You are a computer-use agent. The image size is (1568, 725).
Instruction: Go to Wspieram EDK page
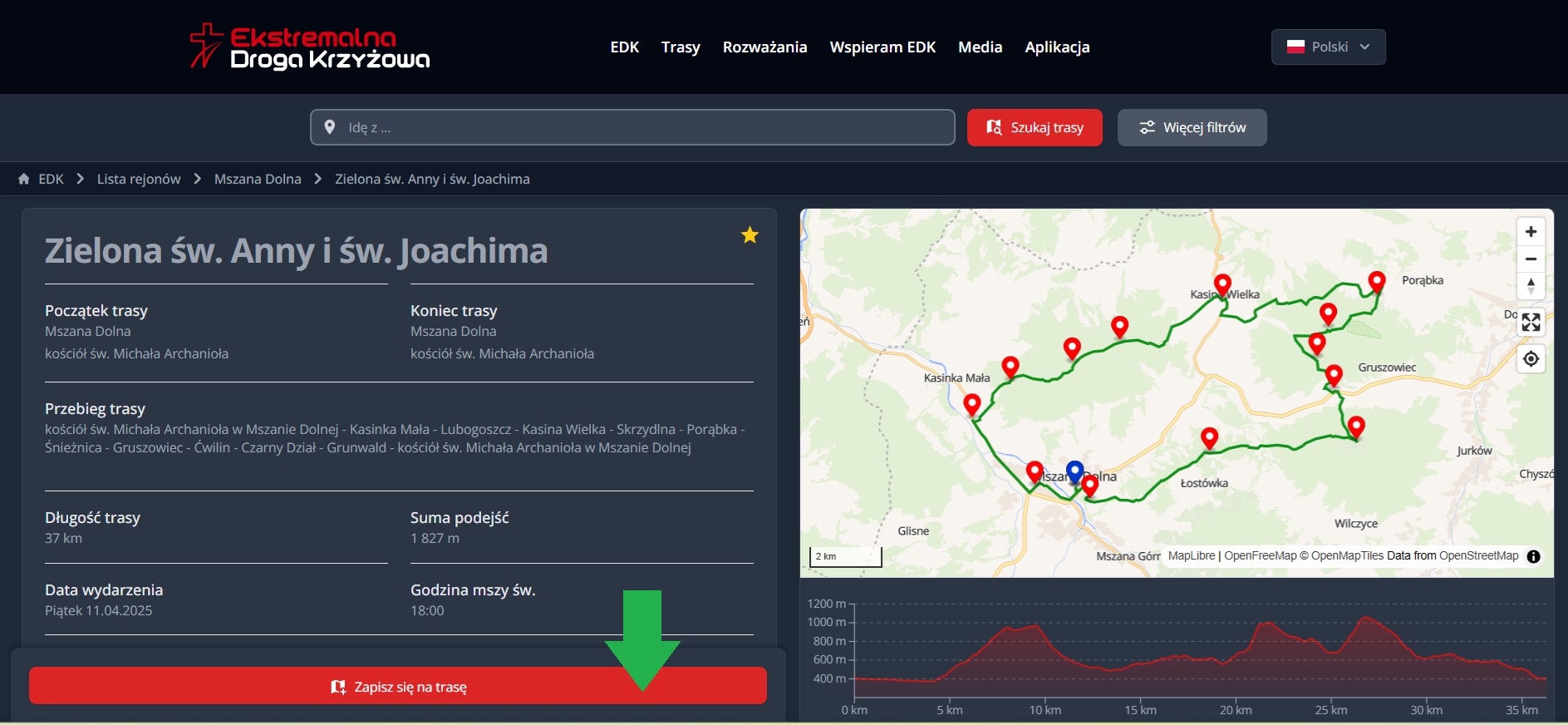click(x=882, y=47)
